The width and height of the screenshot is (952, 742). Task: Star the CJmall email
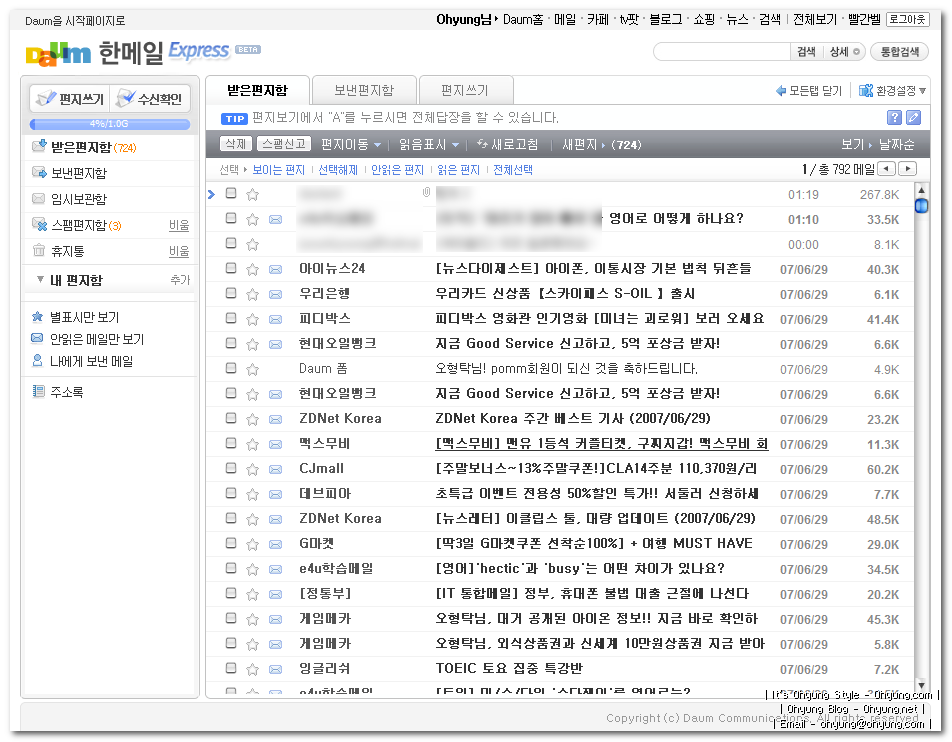tap(253, 469)
